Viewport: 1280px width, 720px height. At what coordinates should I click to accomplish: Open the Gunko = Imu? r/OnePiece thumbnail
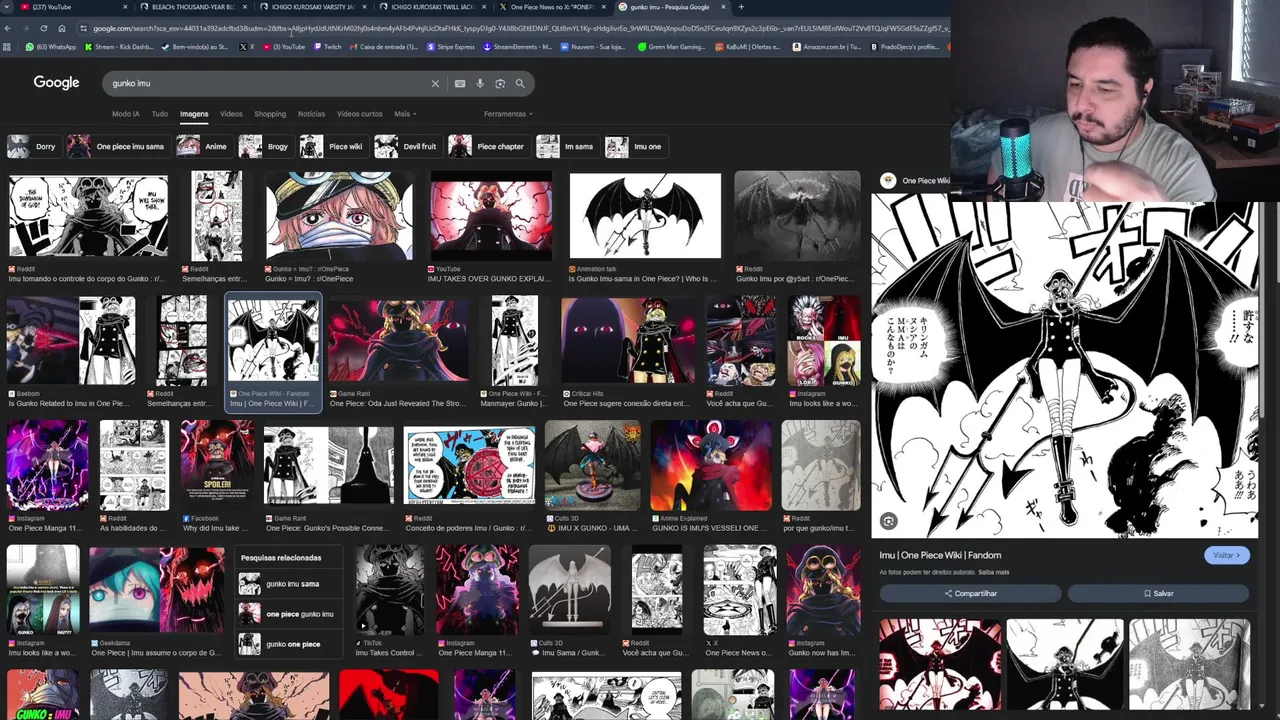point(339,216)
